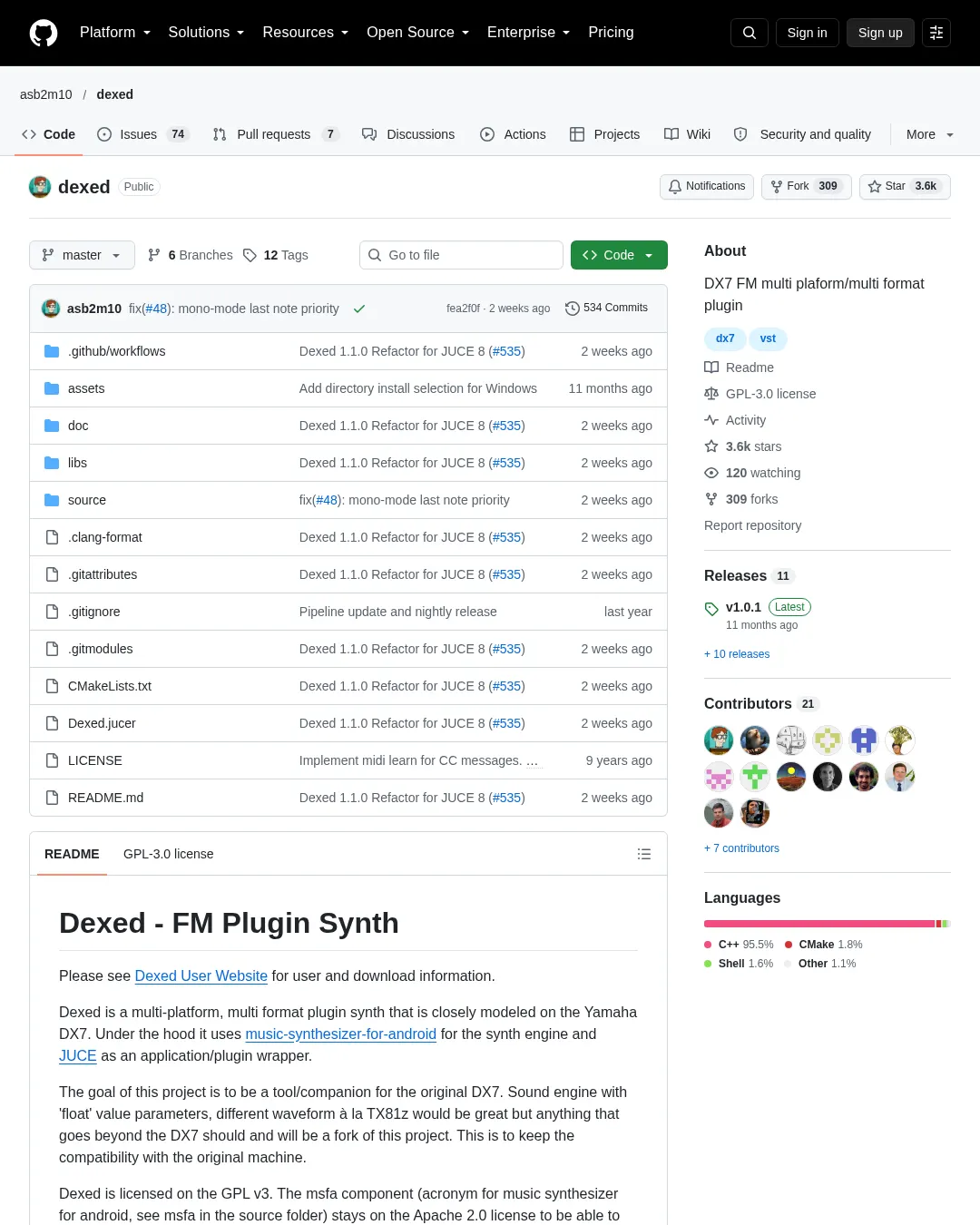Click the tag icon beside v1.0.1 release
Screen dimensions: 980x1225
(711, 608)
